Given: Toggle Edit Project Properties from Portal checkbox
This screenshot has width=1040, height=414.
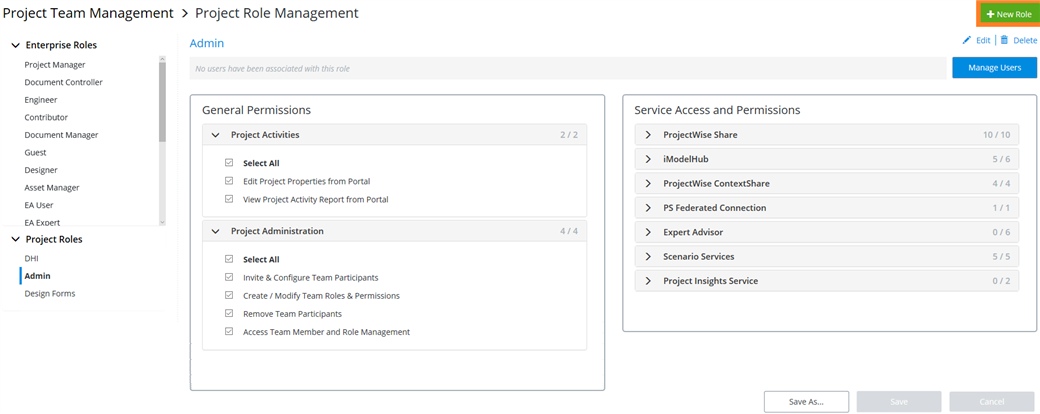Looking at the screenshot, I should point(229,181).
